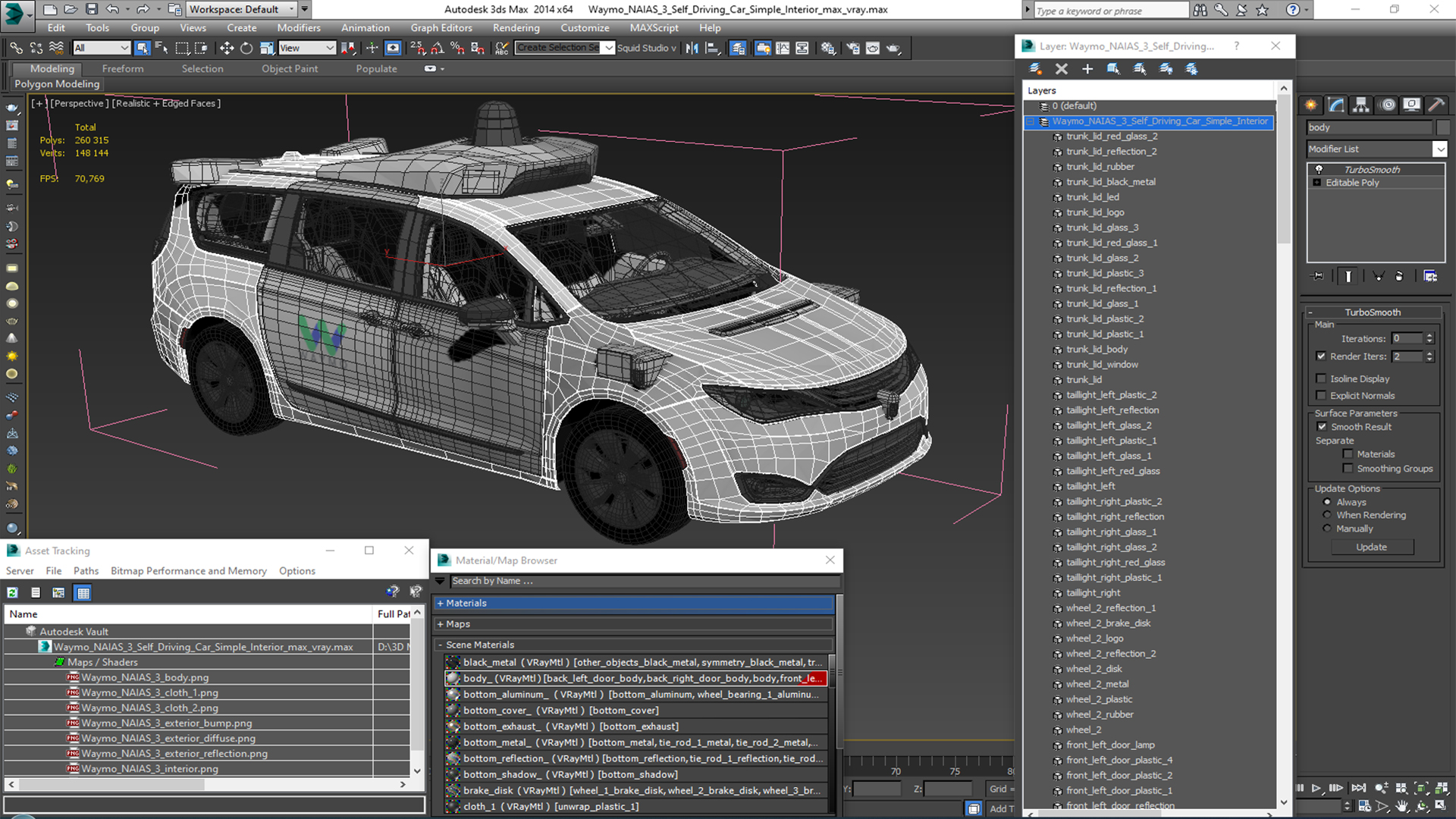This screenshot has height=819, width=1456.
Task: Open the Display command panel tab
Action: pos(1411,105)
